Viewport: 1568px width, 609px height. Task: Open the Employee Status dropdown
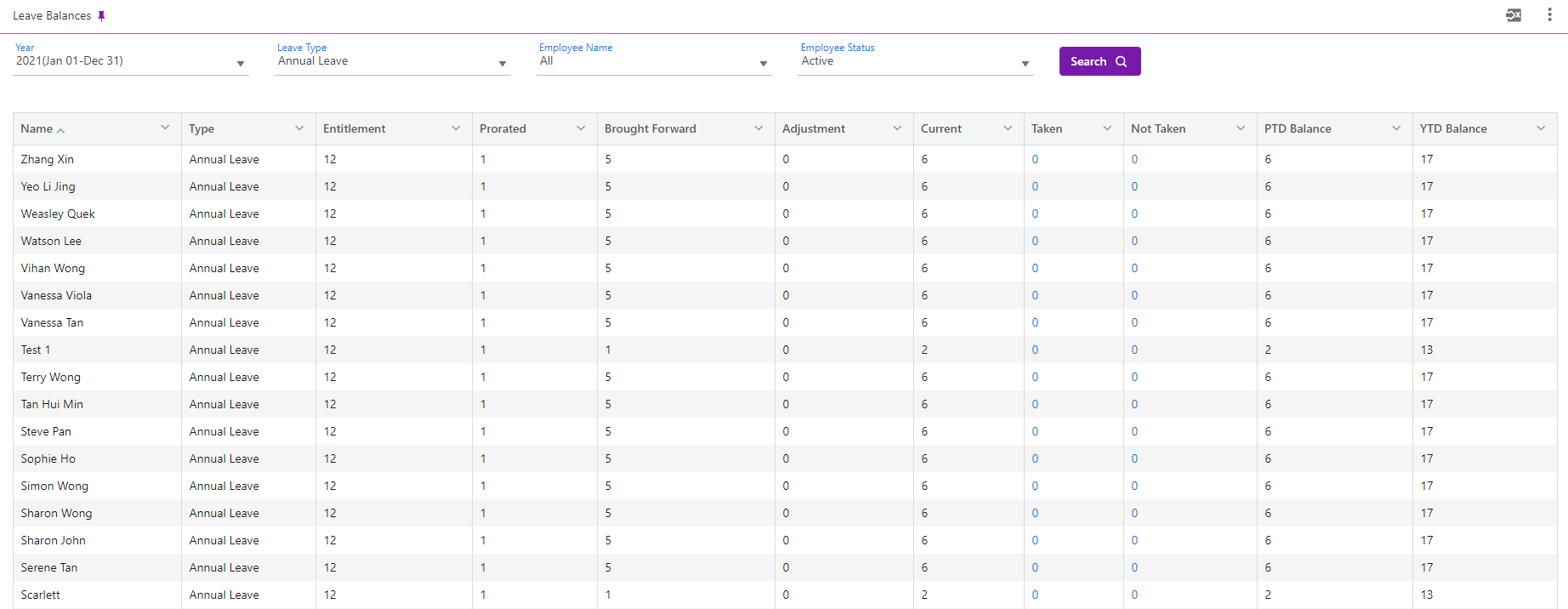(x=1025, y=64)
